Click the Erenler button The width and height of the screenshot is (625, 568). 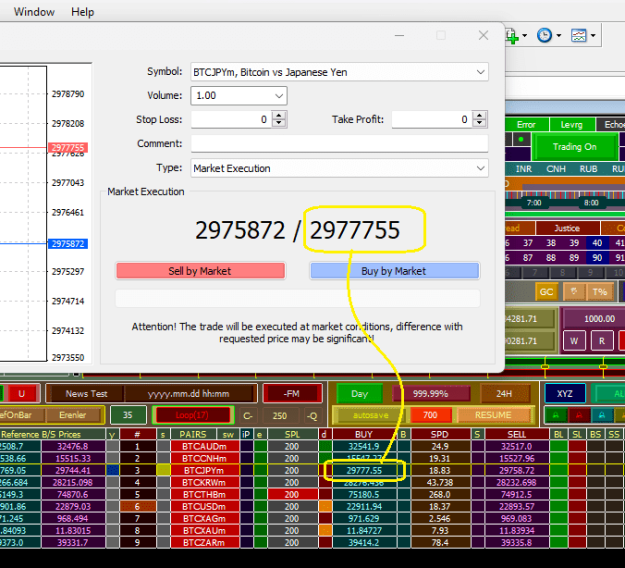(73, 415)
